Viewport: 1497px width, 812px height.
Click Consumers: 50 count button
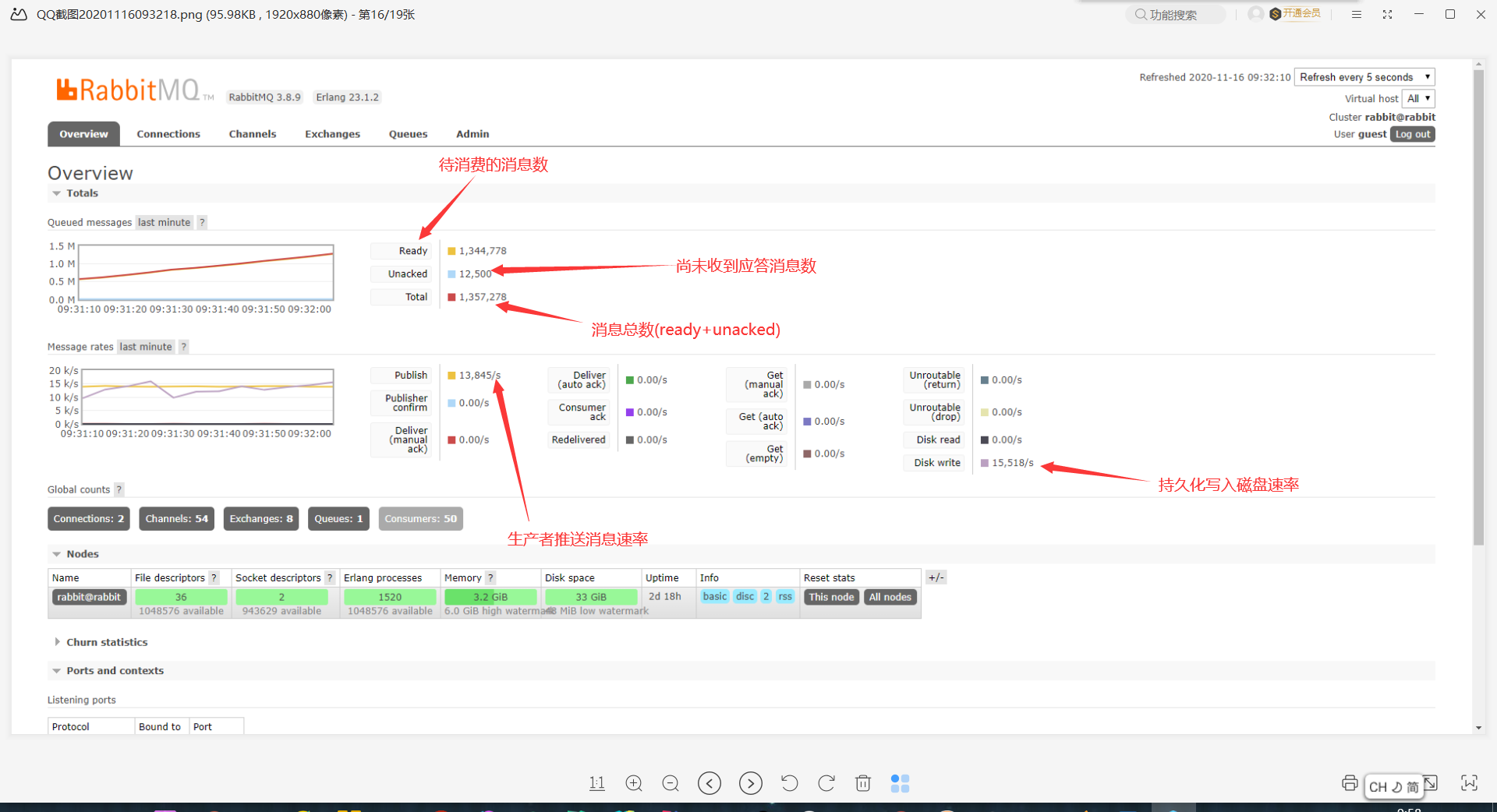coord(421,519)
